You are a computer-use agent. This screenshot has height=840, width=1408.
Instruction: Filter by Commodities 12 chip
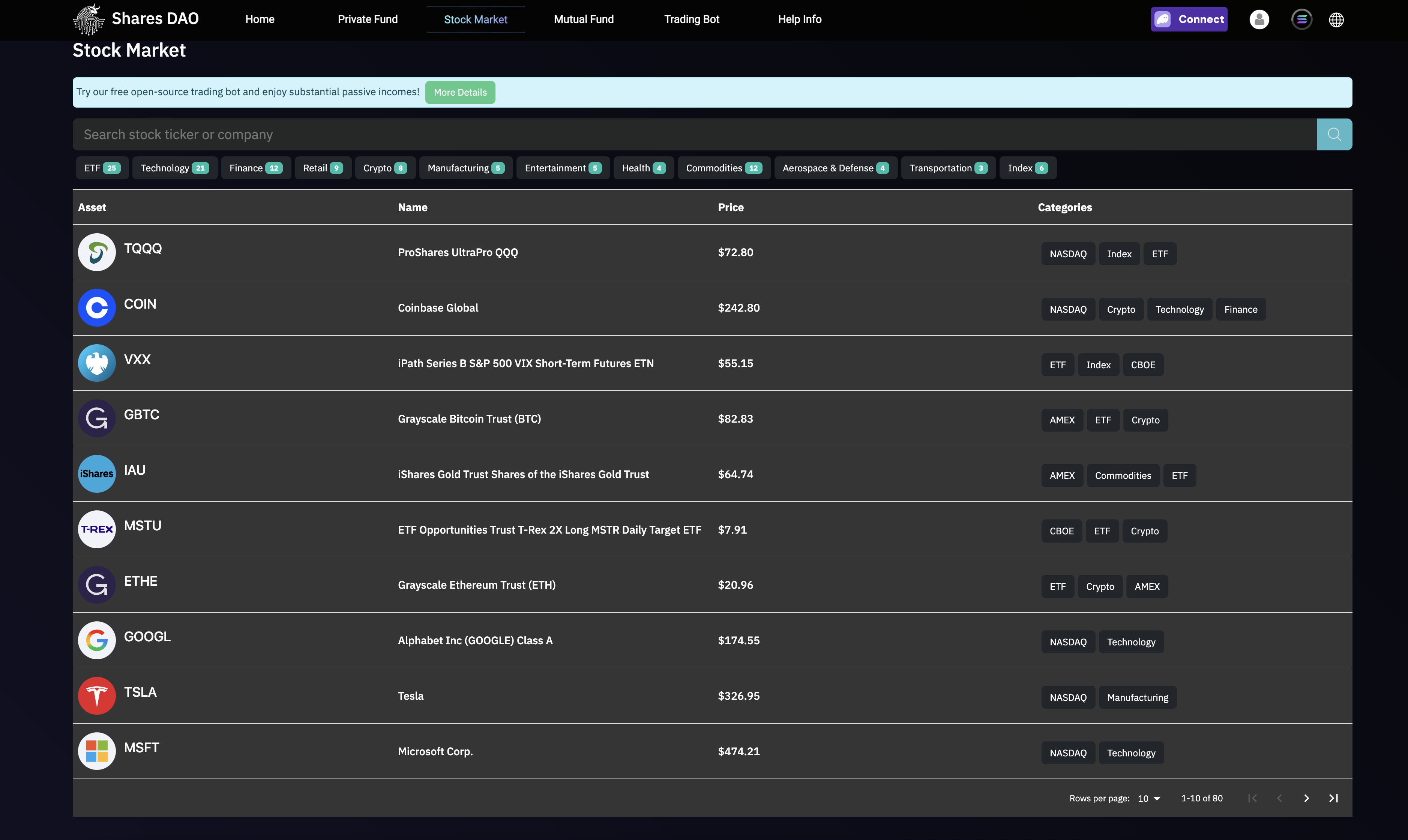coord(724,168)
